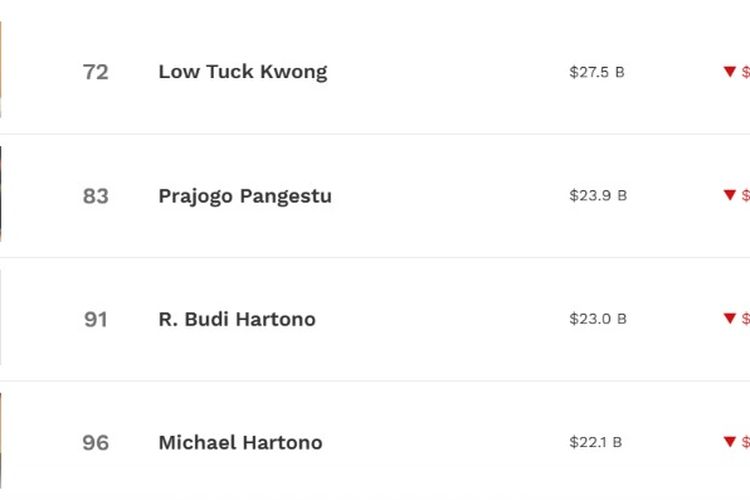Select the R. Budi Hartono name link
Image resolution: width=750 pixels, height=500 pixels.
click(x=236, y=320)
